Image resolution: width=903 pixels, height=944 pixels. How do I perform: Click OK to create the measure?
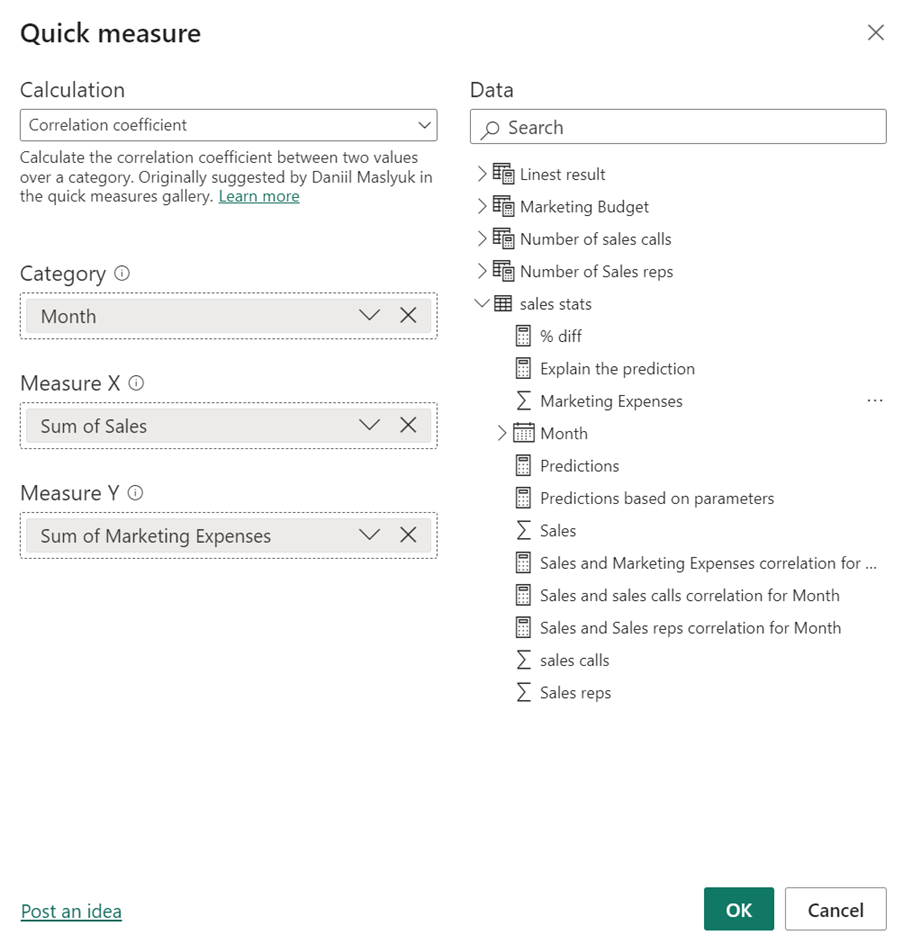click(738, 909)
